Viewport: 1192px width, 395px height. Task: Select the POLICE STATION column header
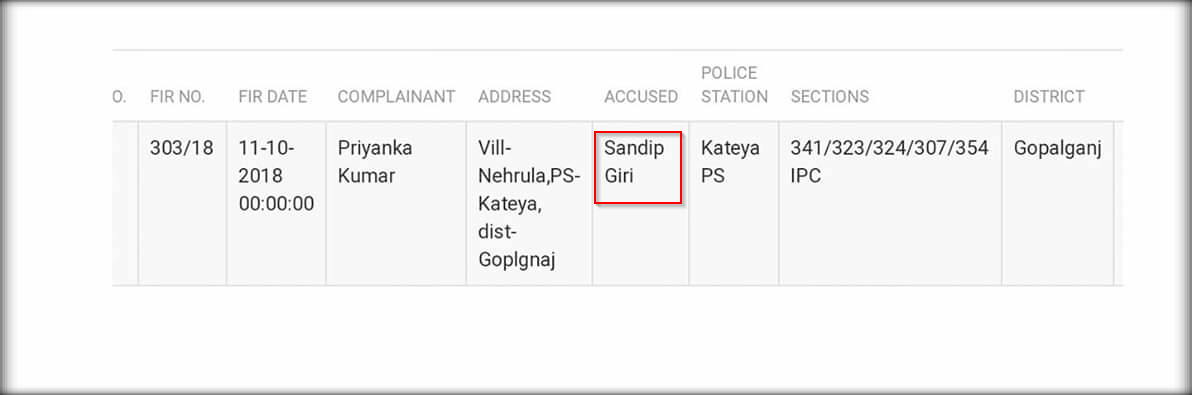[734, 85]
